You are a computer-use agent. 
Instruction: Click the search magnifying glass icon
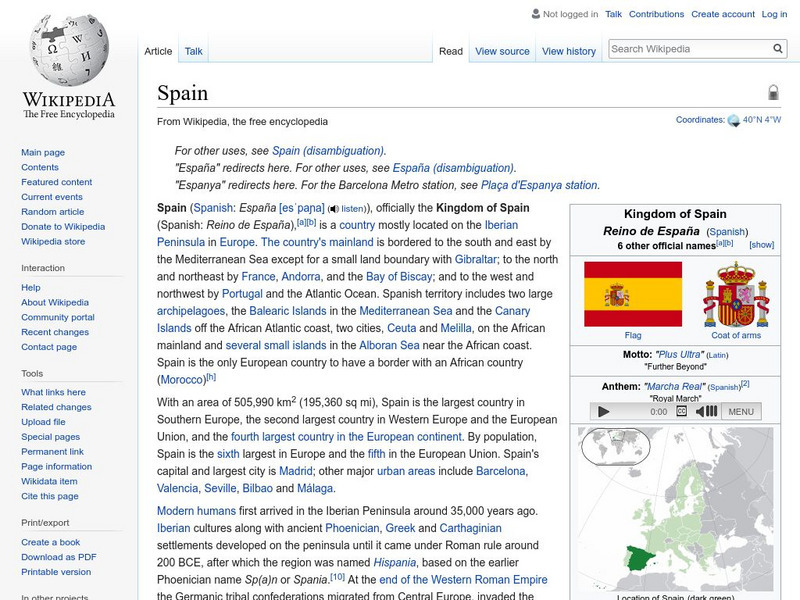pos(777,47)
